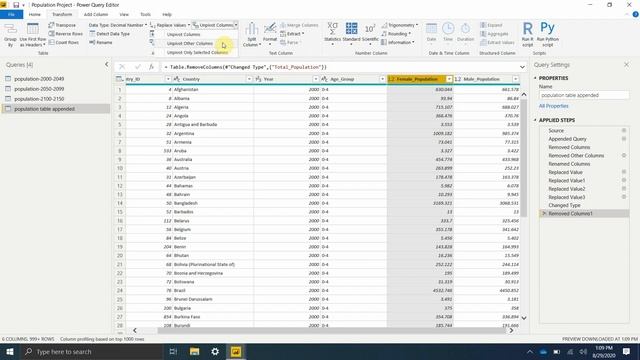Select the Changed Type applied step
Viewport: 640px width, 360px height.
[564, 205]
